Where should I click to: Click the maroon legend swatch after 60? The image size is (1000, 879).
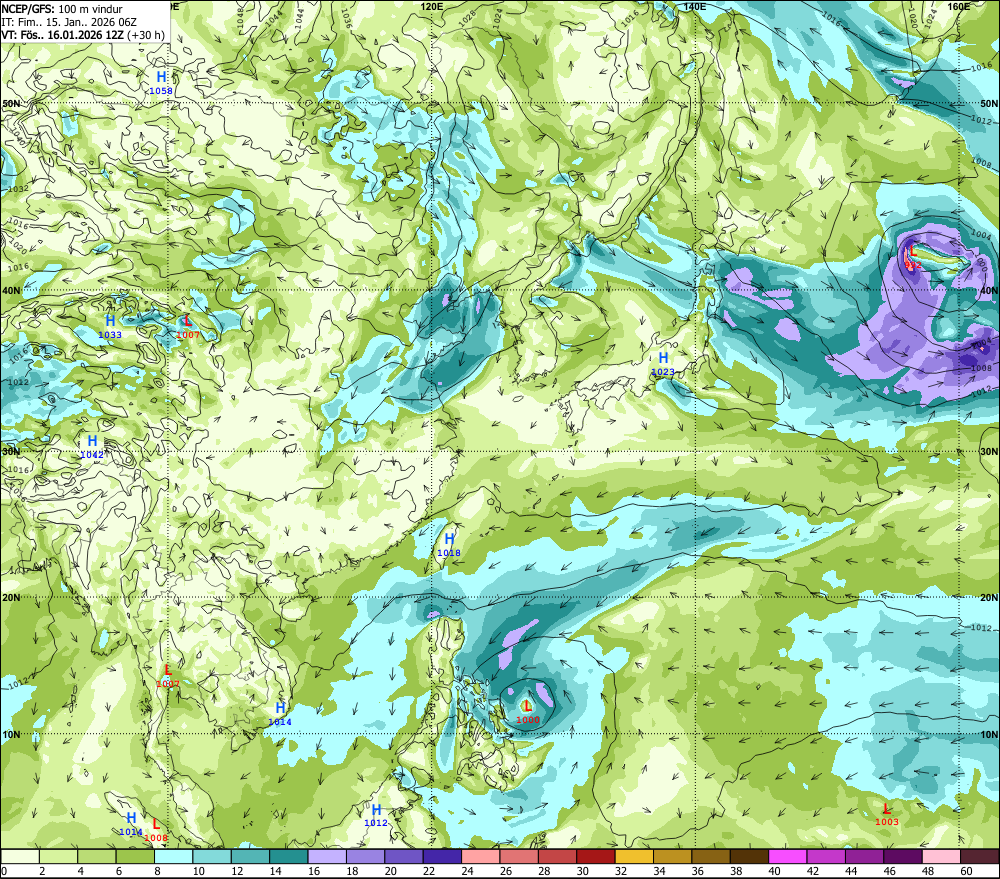click(x=980, y=856)
